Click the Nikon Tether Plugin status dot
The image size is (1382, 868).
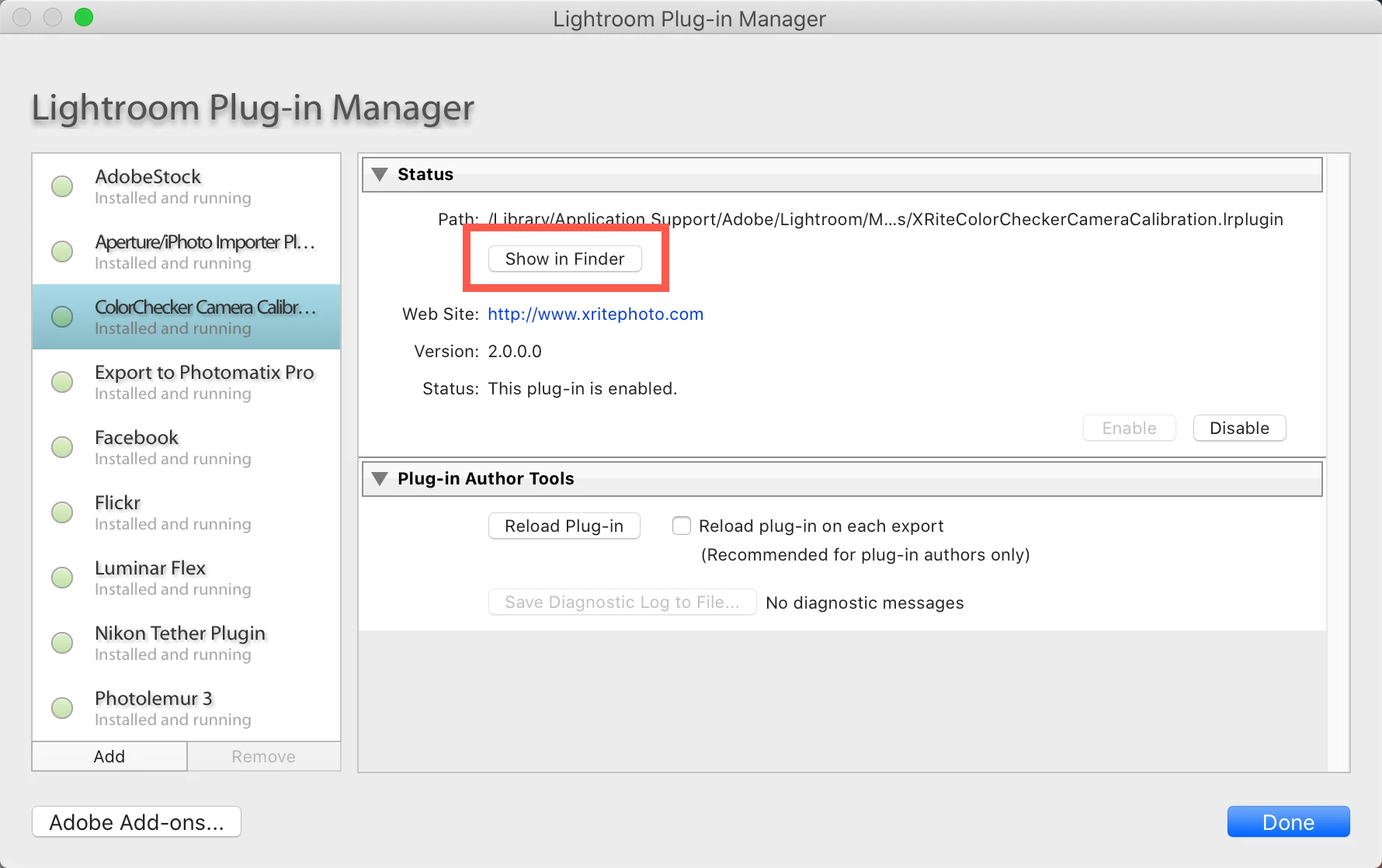pyautogui.click(x=62, y=643)
